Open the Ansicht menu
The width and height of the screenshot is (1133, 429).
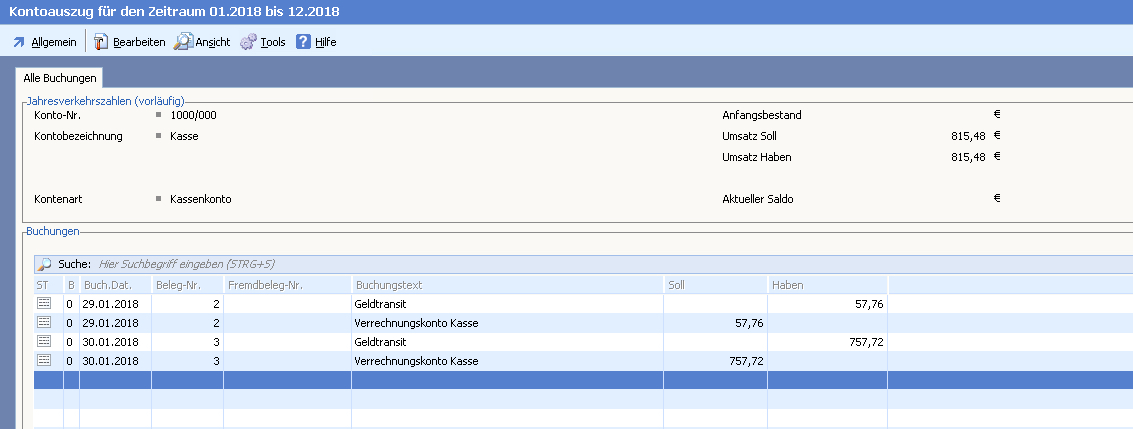(x=213, y=42)
